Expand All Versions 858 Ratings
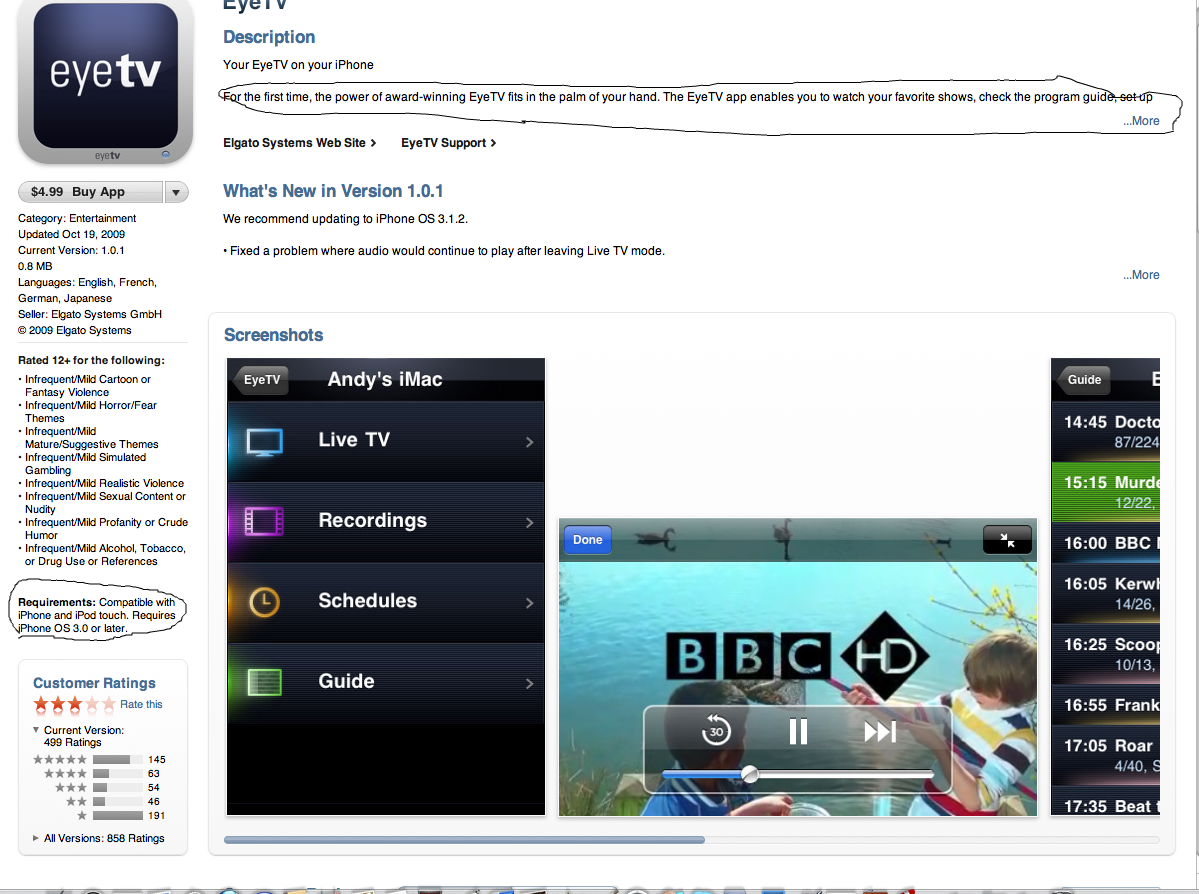Image resolution: width=1199 pixels, height=894 pixels. pyautogui.click(x=36, y=838)
